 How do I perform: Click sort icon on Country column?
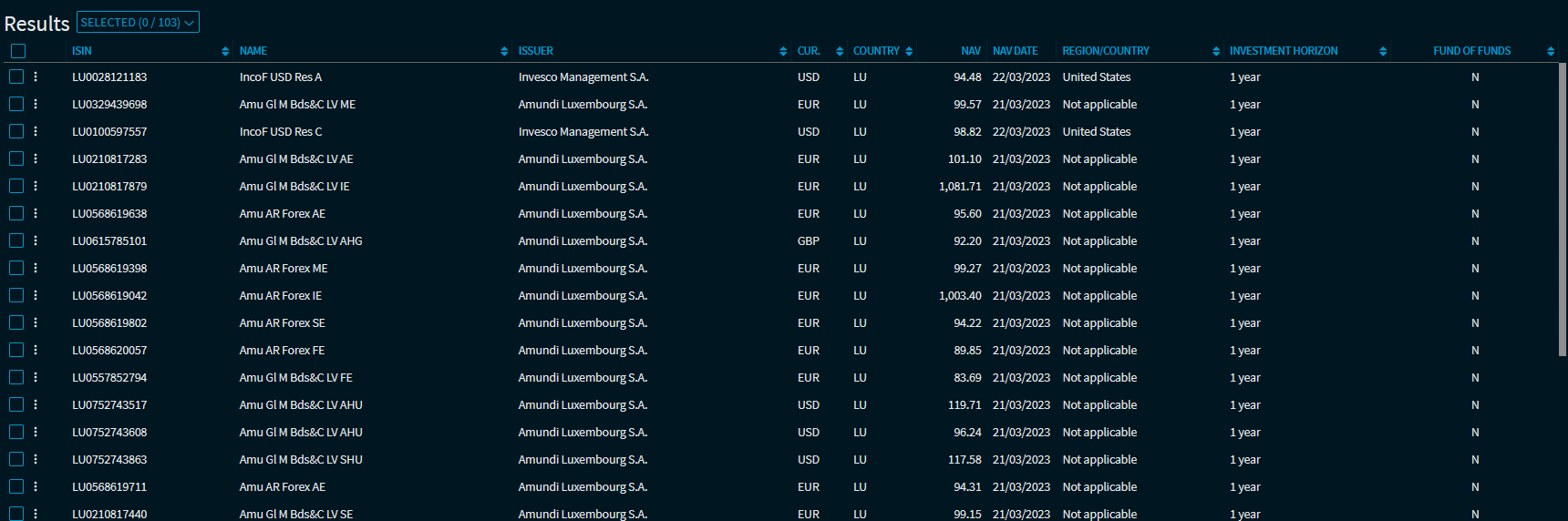(x=909, y=52)
